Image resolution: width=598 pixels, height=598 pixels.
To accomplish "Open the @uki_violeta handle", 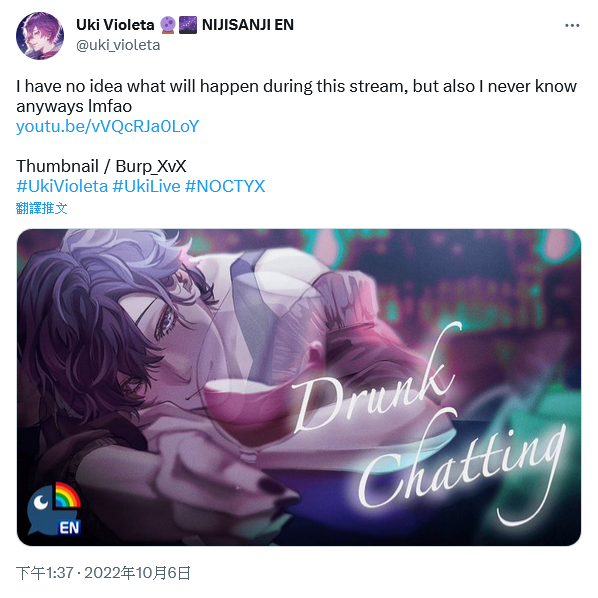I will (x=118, y=45).
